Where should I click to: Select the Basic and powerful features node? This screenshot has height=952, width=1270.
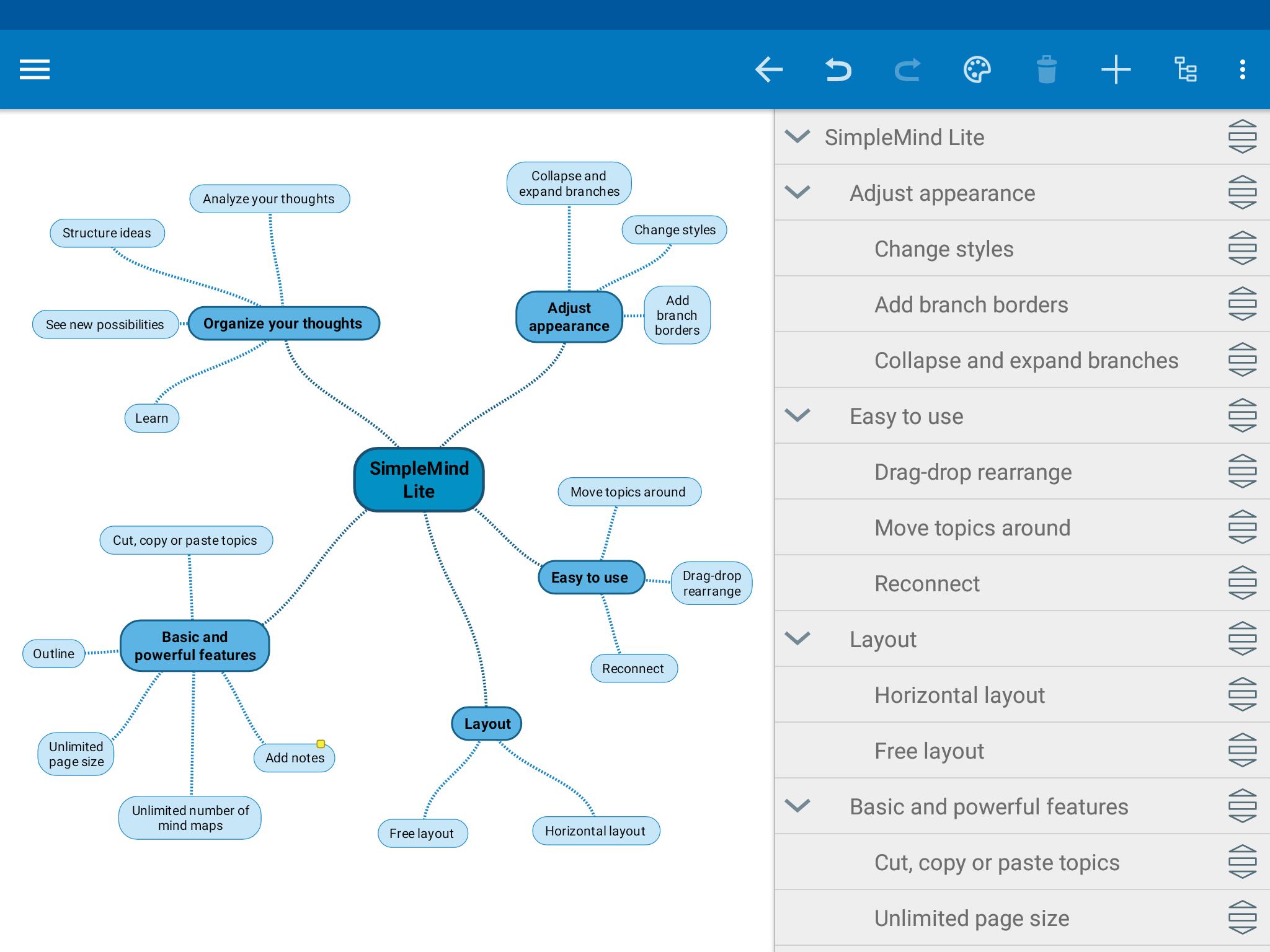coord(195,646)
